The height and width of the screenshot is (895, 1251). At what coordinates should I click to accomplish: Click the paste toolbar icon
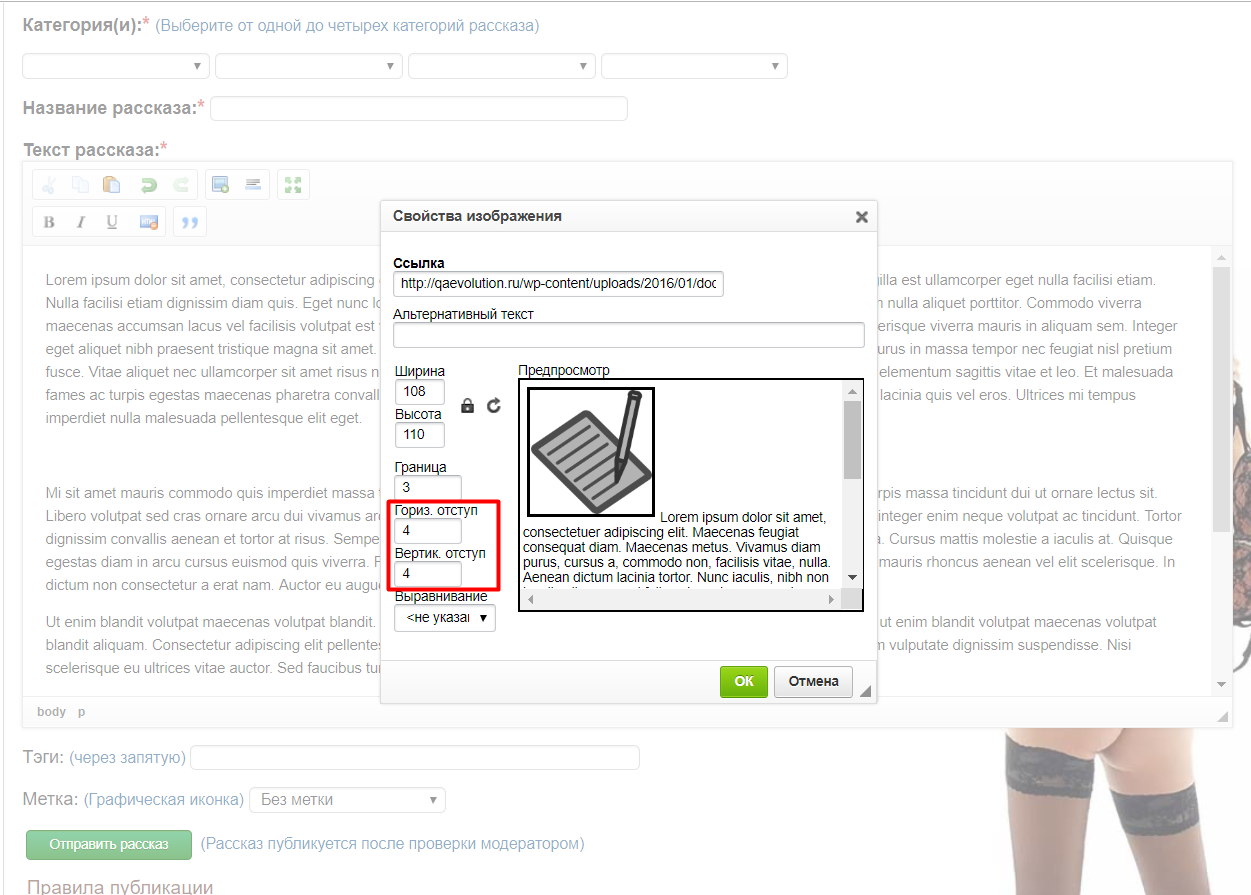[112, 185]
